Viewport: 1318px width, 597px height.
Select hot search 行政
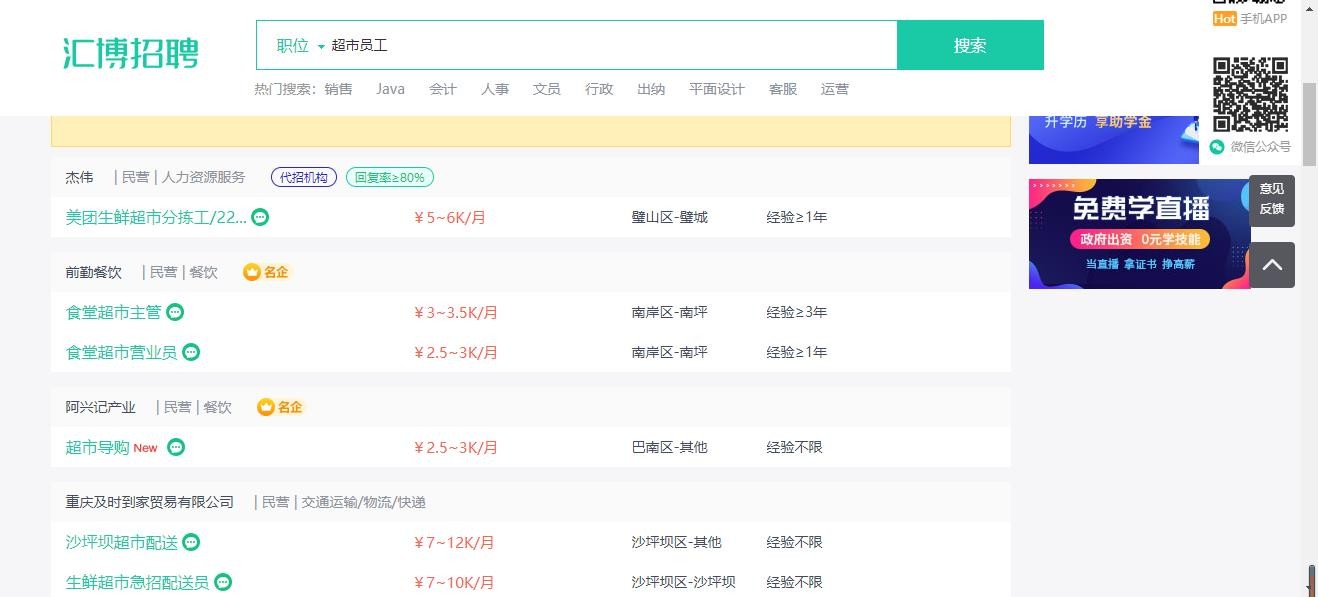[599, 89]
